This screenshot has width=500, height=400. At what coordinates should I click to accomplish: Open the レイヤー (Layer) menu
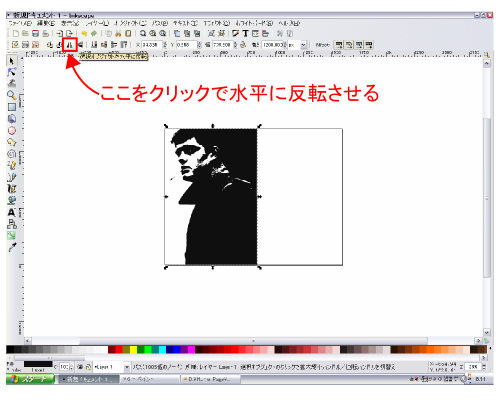click(x=97, y=23)
